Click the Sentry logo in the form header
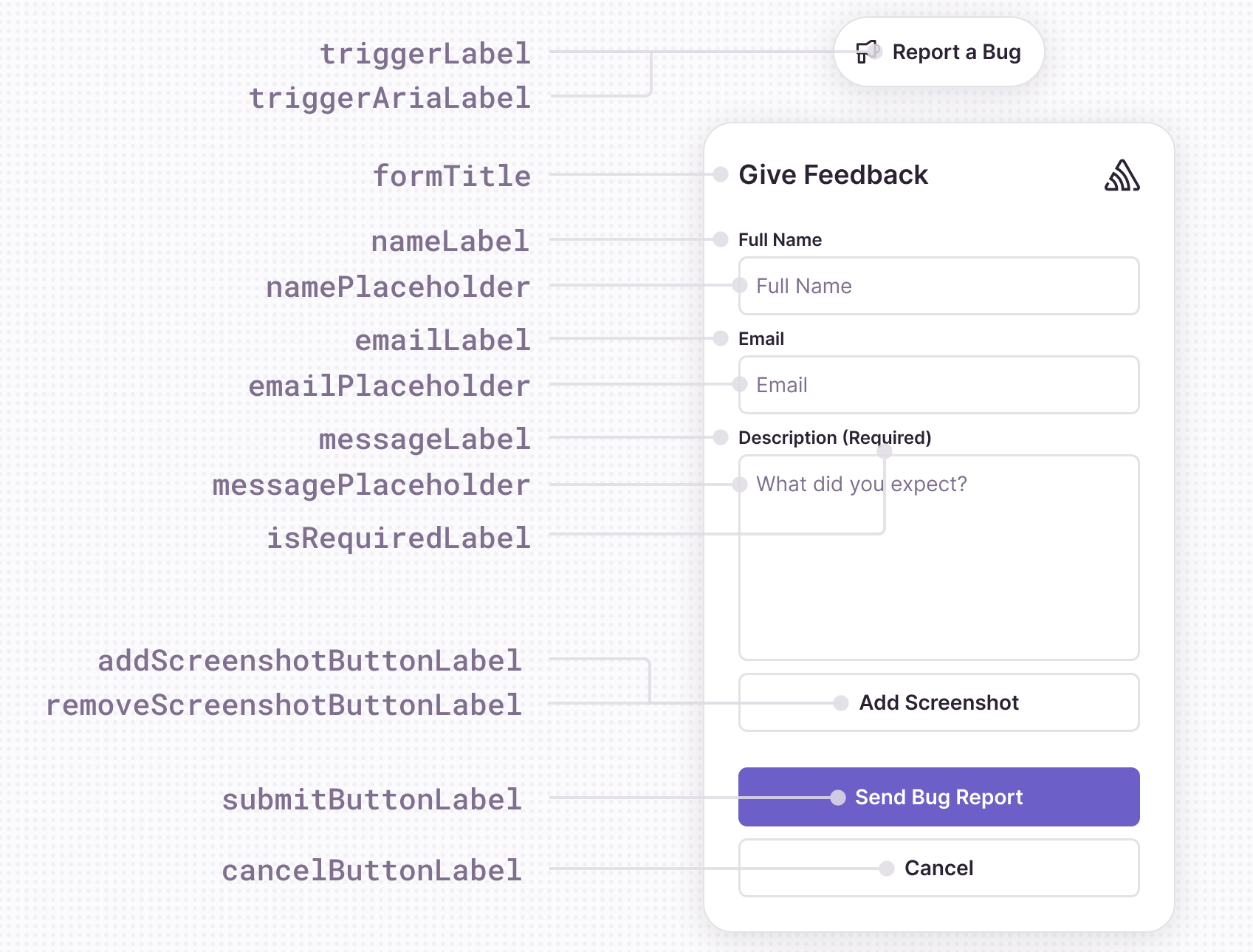Screen dimensions: 1253x952 (1121, 176)
